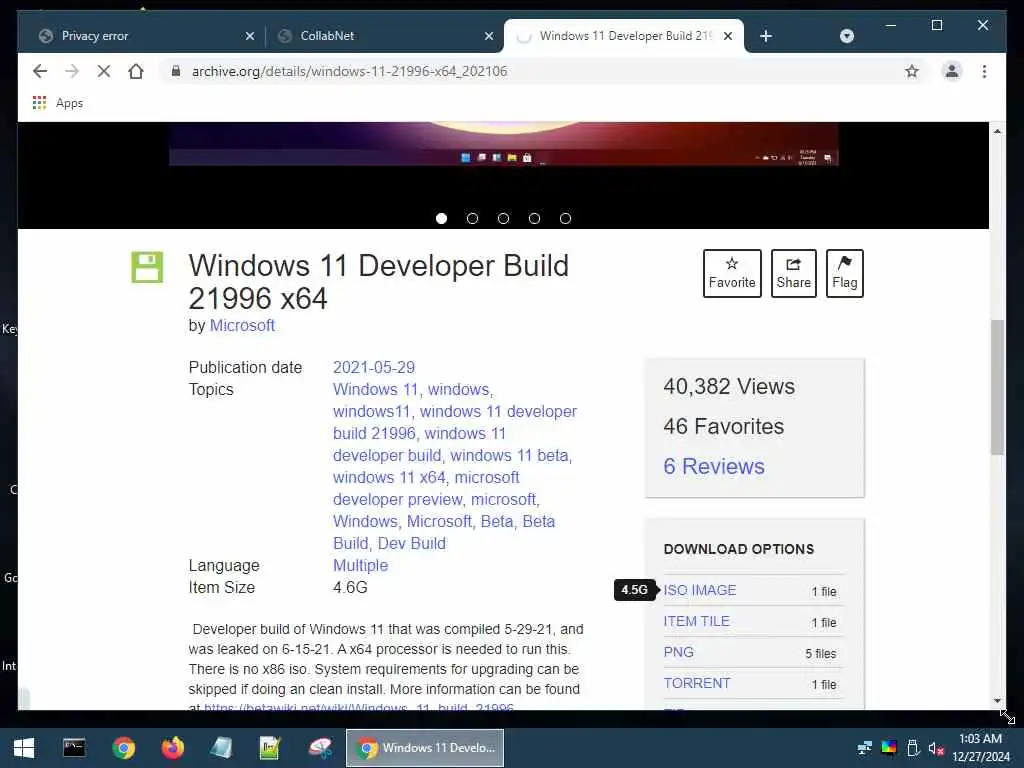The height and width of the screenshot is (768, 1024).
Task: Open the 'Multiple' language link
Action: (360, 566)
